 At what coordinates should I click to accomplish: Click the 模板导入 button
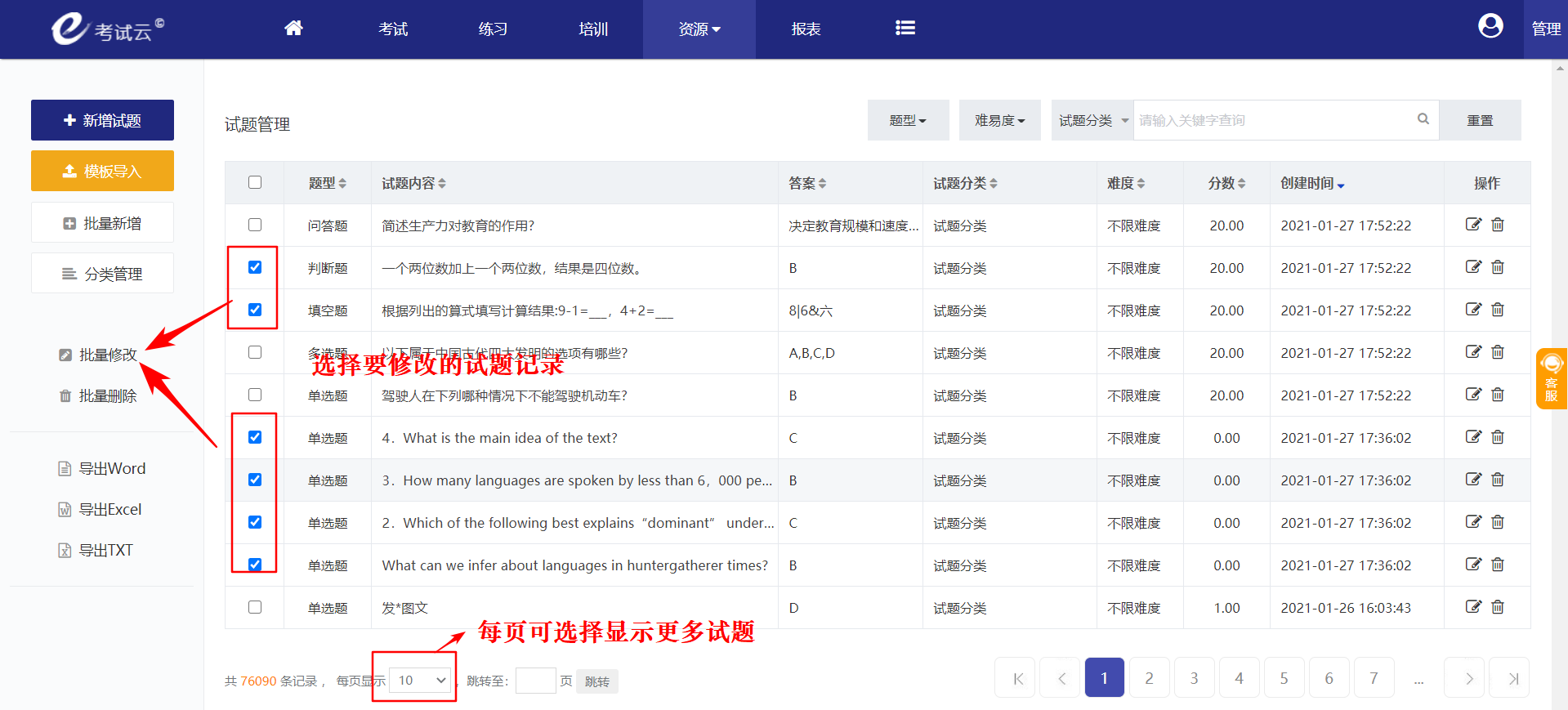tap(102, 171)
